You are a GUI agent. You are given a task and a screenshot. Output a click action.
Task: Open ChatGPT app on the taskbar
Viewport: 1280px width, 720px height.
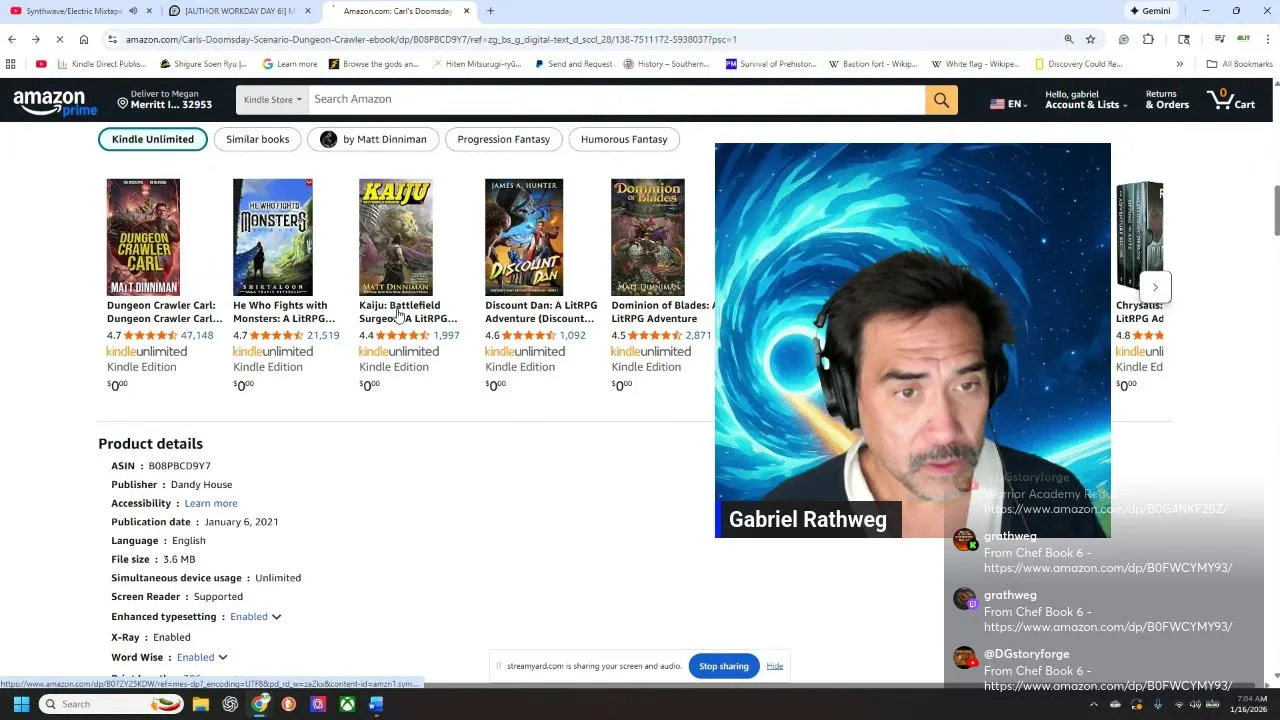[230, 704]
